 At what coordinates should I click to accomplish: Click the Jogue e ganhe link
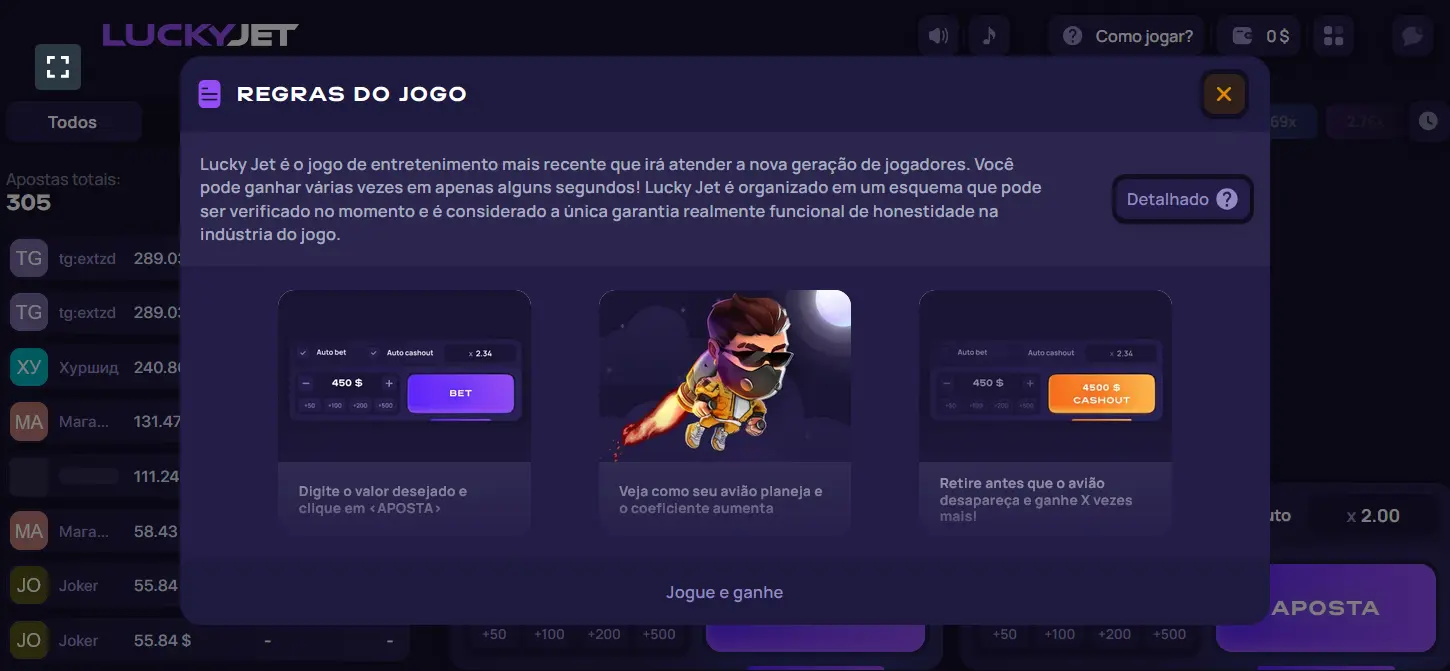(x=725, y=592)
